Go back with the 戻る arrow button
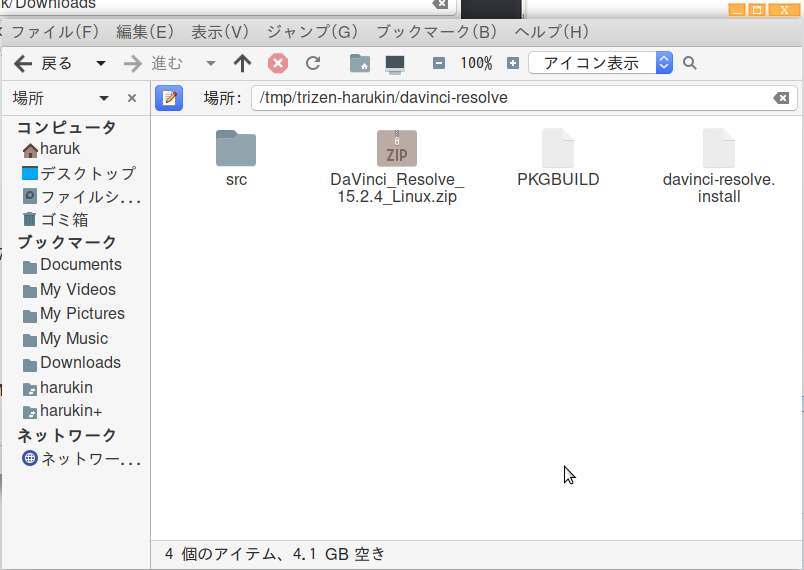The width and height of the screenshot is (804, 570). tap(43, 64)
